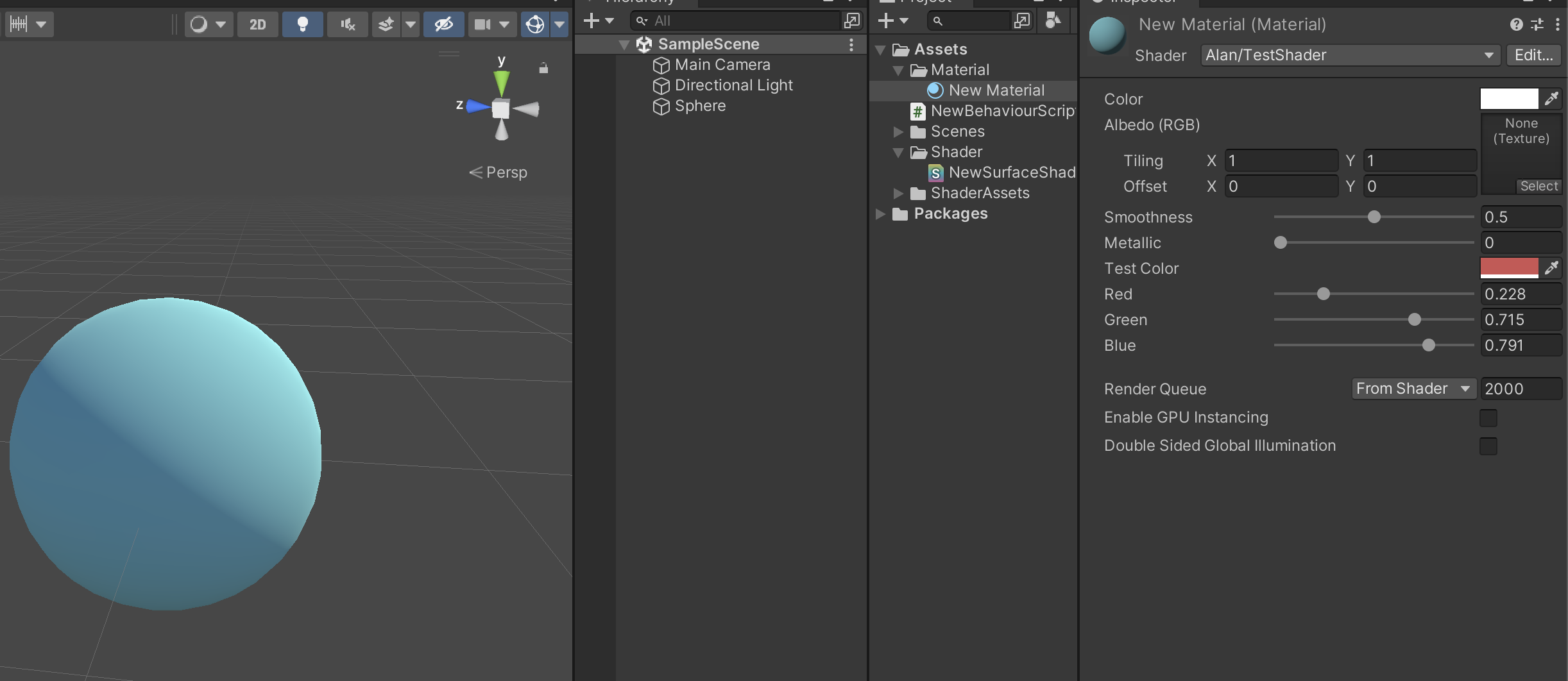Collapse the Assets folder
The width and height of the screenshot is (1568, 681).
880,49
